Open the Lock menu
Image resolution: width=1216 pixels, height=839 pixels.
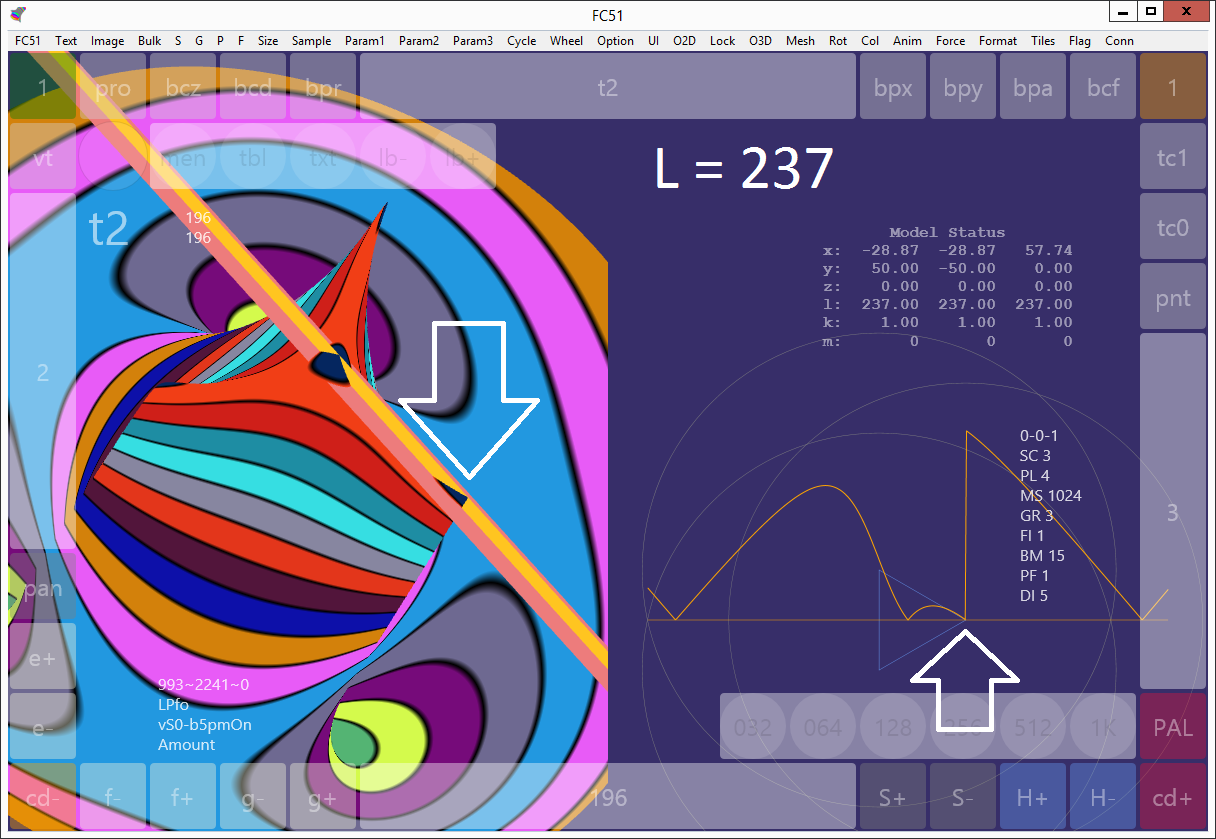coord(722,41)
